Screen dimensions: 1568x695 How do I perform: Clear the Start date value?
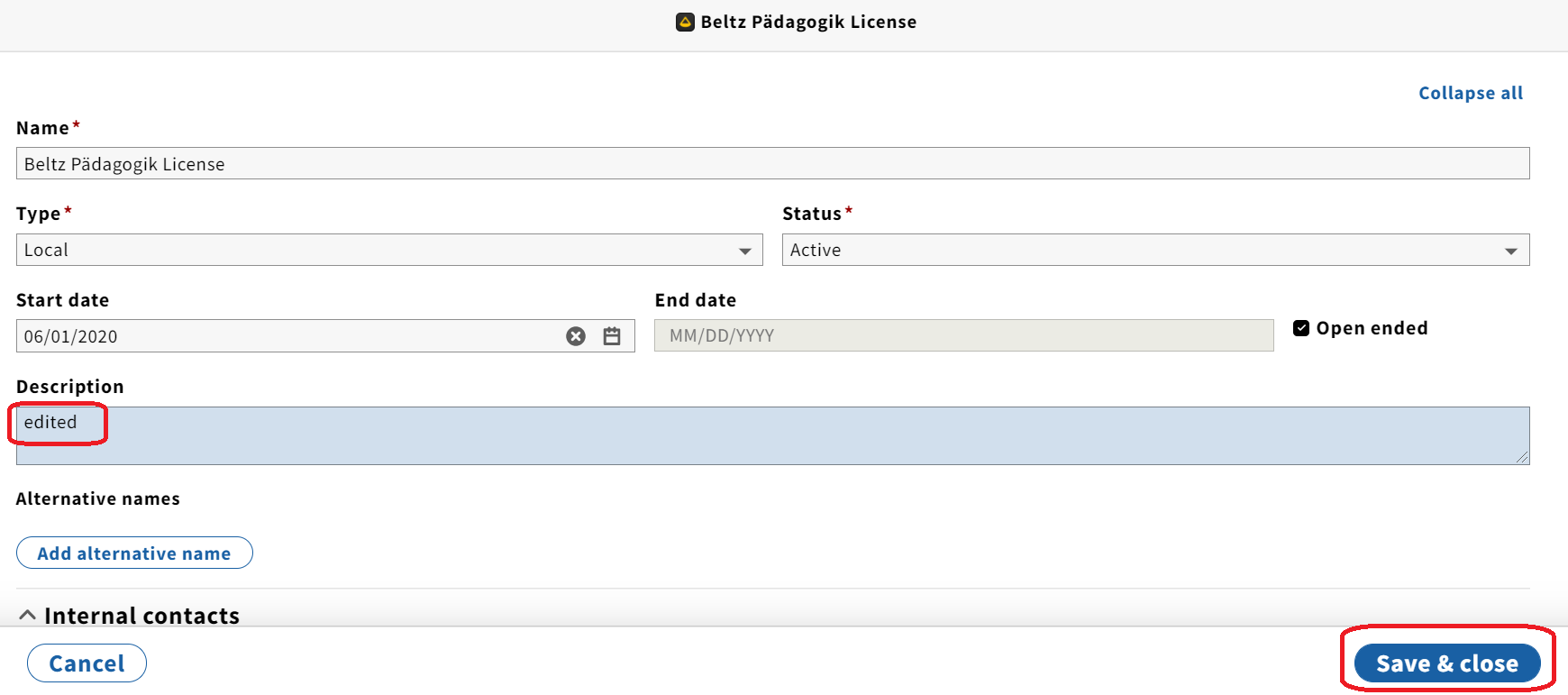pyautogui.click(x=576, y=336)
